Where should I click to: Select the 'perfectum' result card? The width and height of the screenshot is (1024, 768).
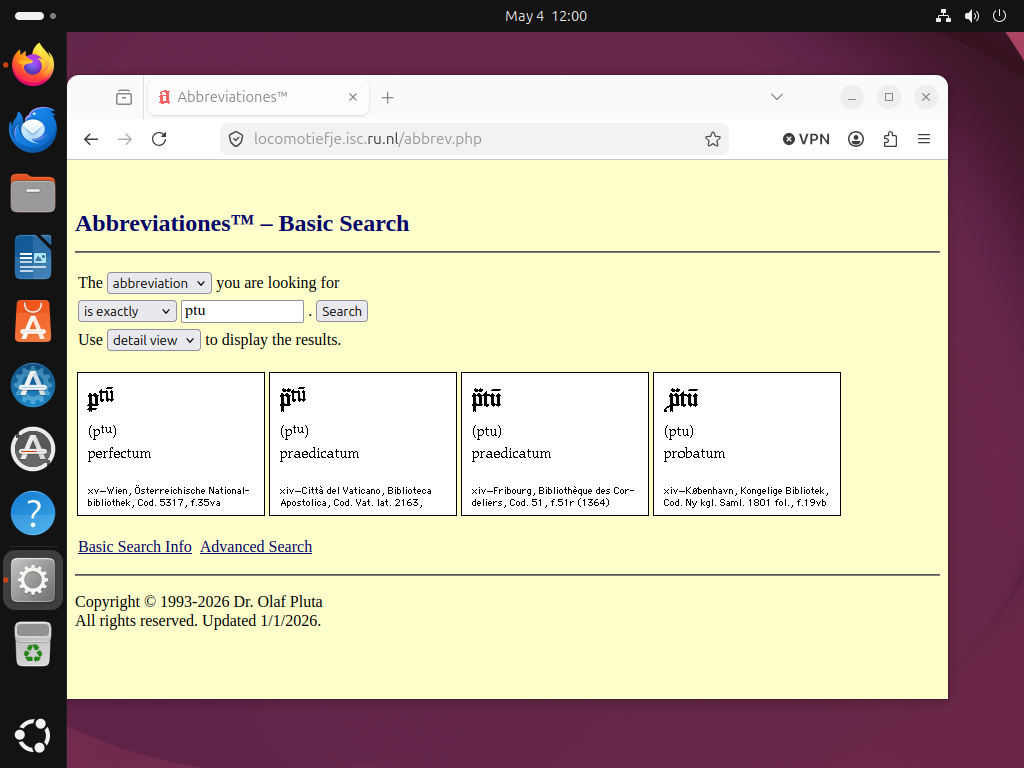171,444
